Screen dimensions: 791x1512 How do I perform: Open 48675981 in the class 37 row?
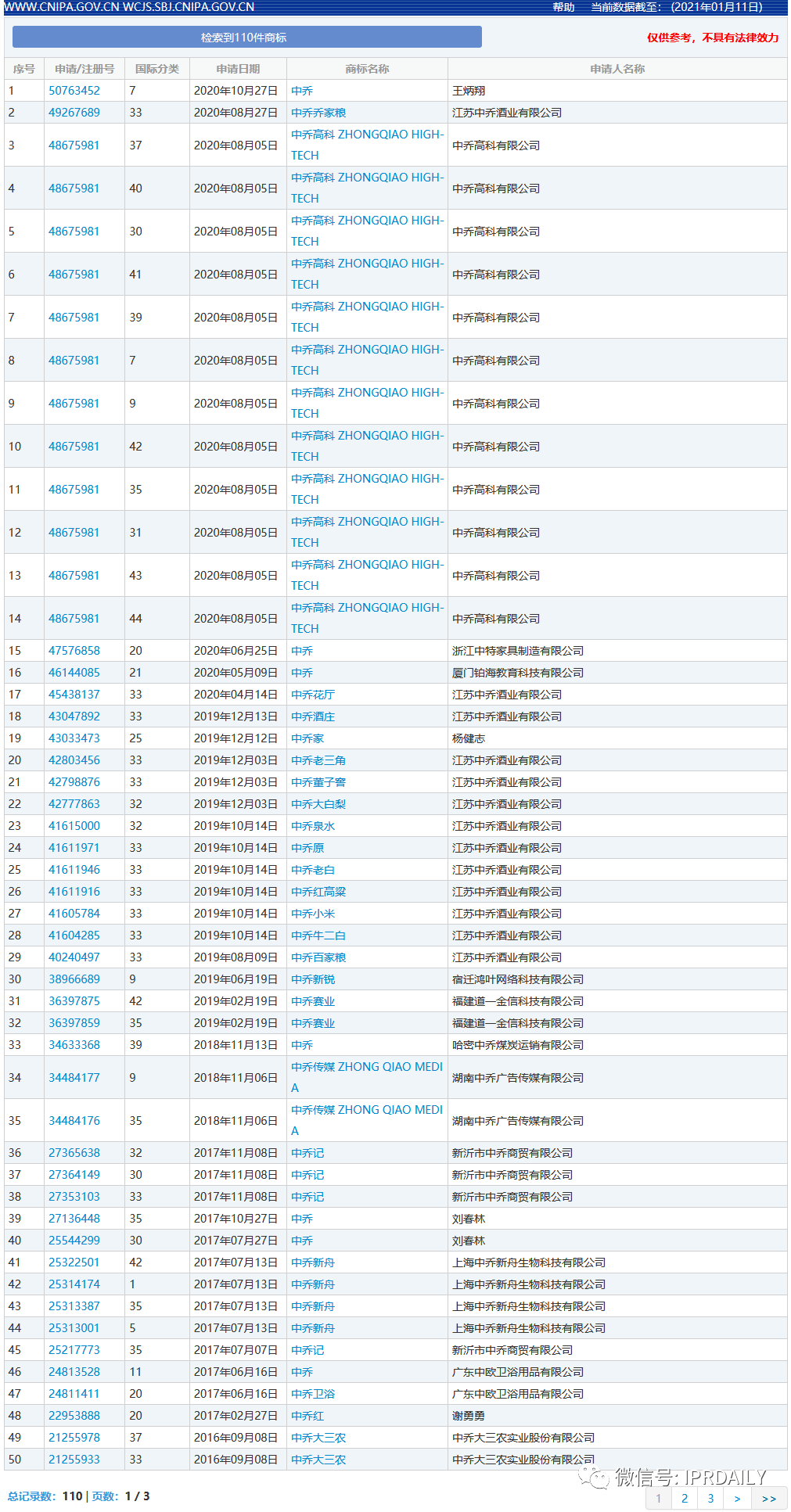click(x=74, y=145)
